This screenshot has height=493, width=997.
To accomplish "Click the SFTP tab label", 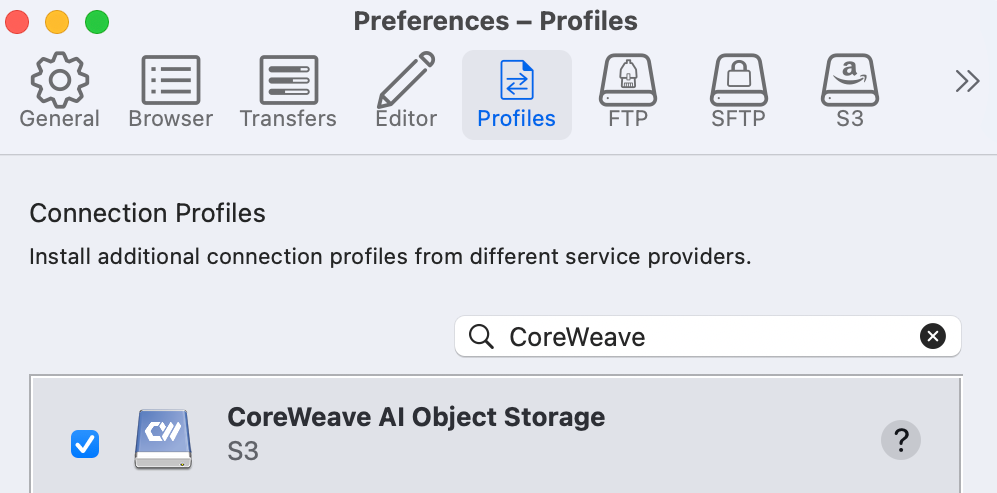I will [x=738, y=119].
